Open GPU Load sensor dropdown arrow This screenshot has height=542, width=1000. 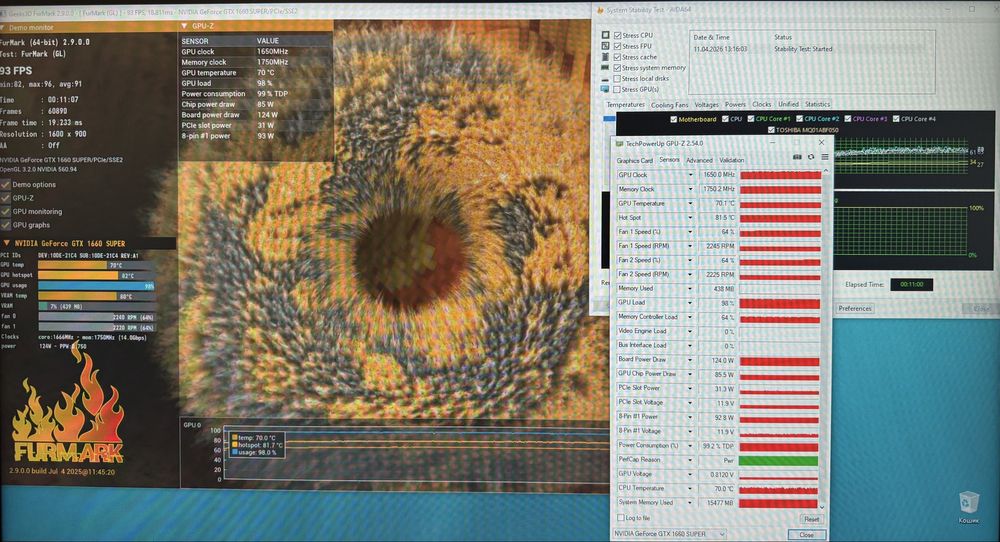click(690, 303)
